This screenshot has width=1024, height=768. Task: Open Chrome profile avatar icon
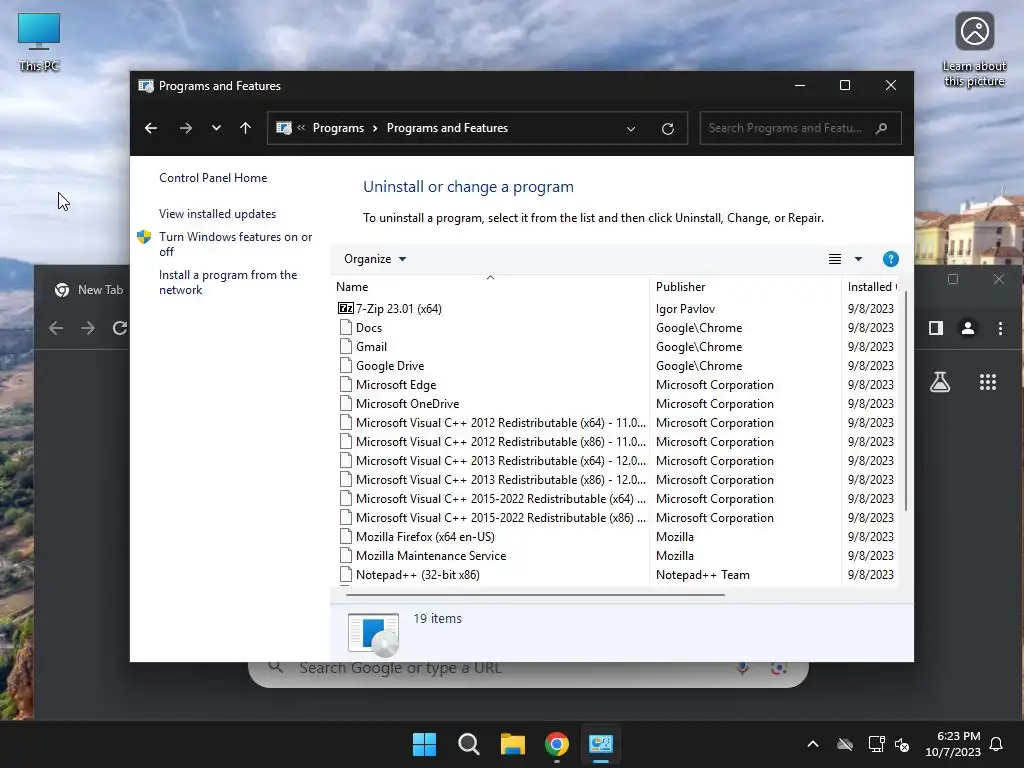point(968,328)
